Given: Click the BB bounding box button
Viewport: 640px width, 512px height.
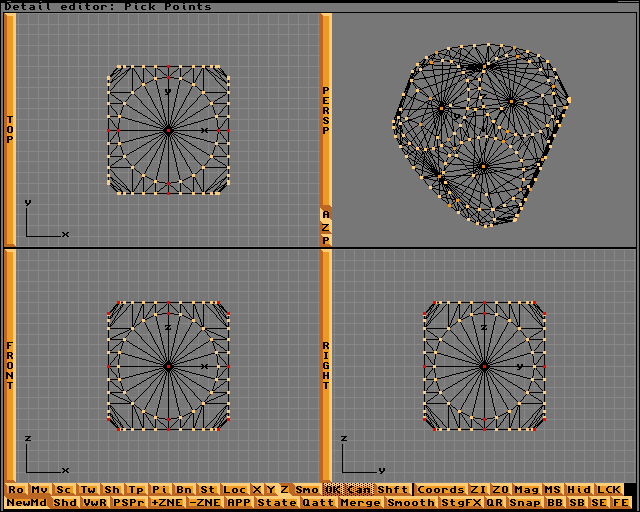Looking at the screenshot, I should pyautogui.click(x=555, y=503).
